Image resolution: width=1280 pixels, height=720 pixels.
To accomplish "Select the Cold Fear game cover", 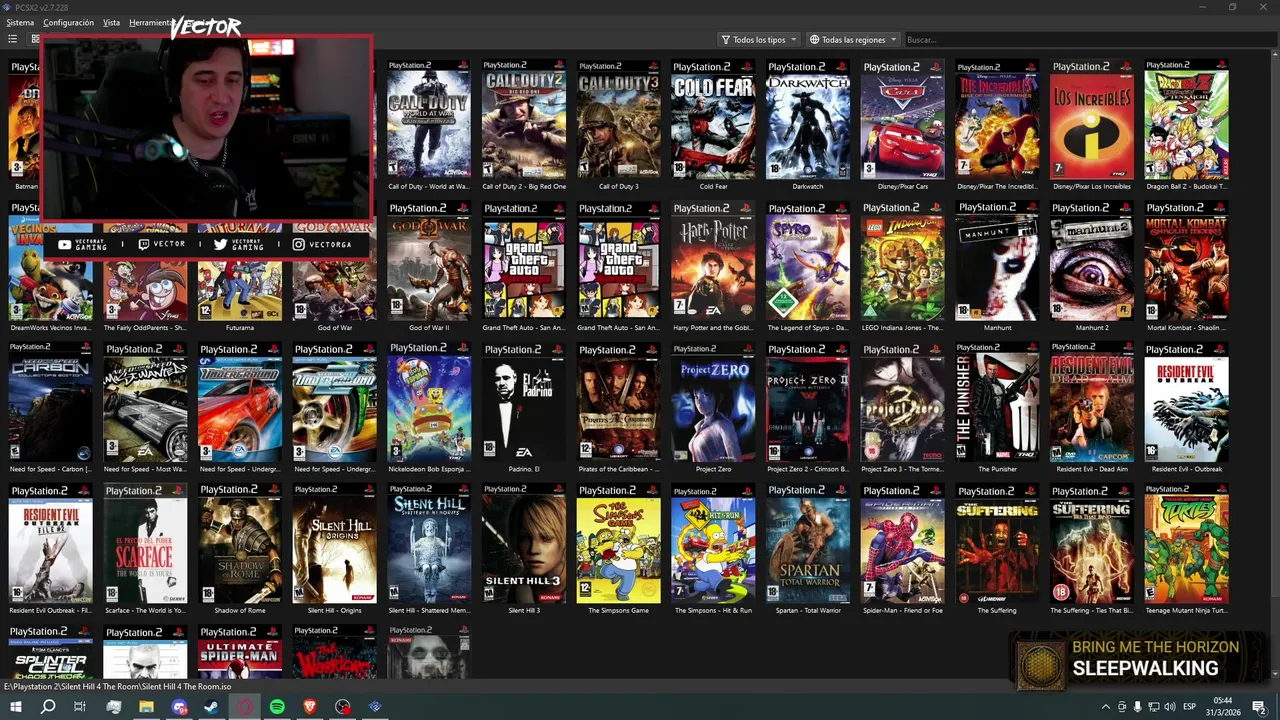I will 713,119.
